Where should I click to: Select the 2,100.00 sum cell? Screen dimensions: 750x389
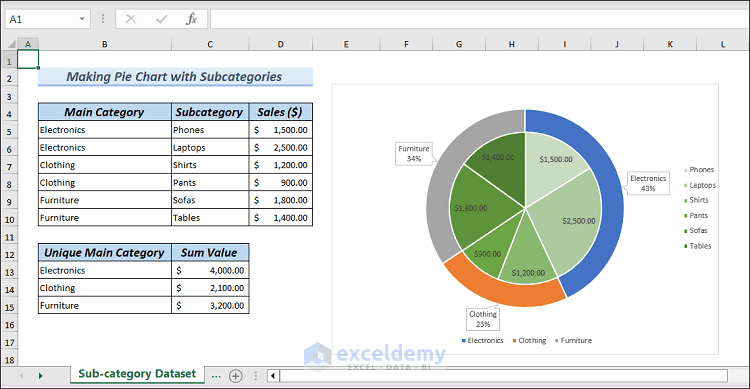pos(210,288)
